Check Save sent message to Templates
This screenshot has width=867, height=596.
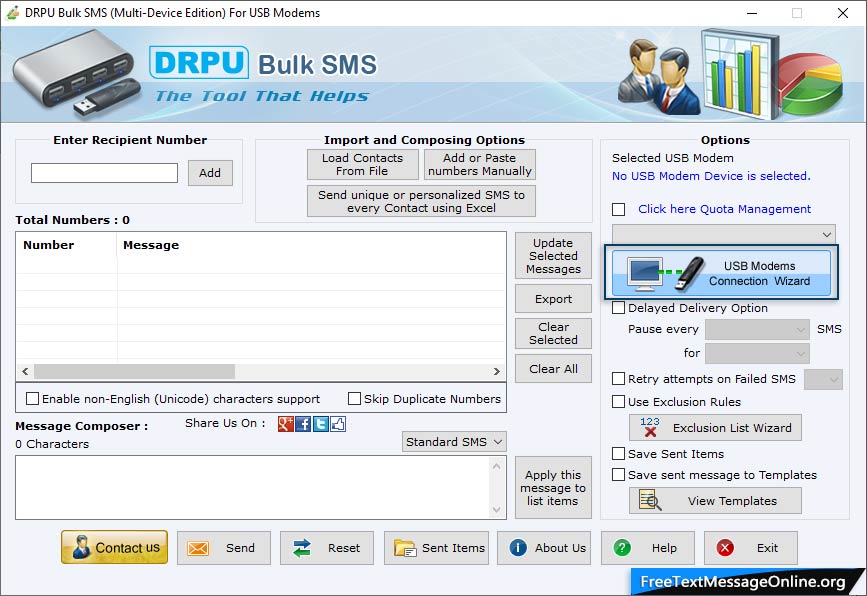point(619,474)
